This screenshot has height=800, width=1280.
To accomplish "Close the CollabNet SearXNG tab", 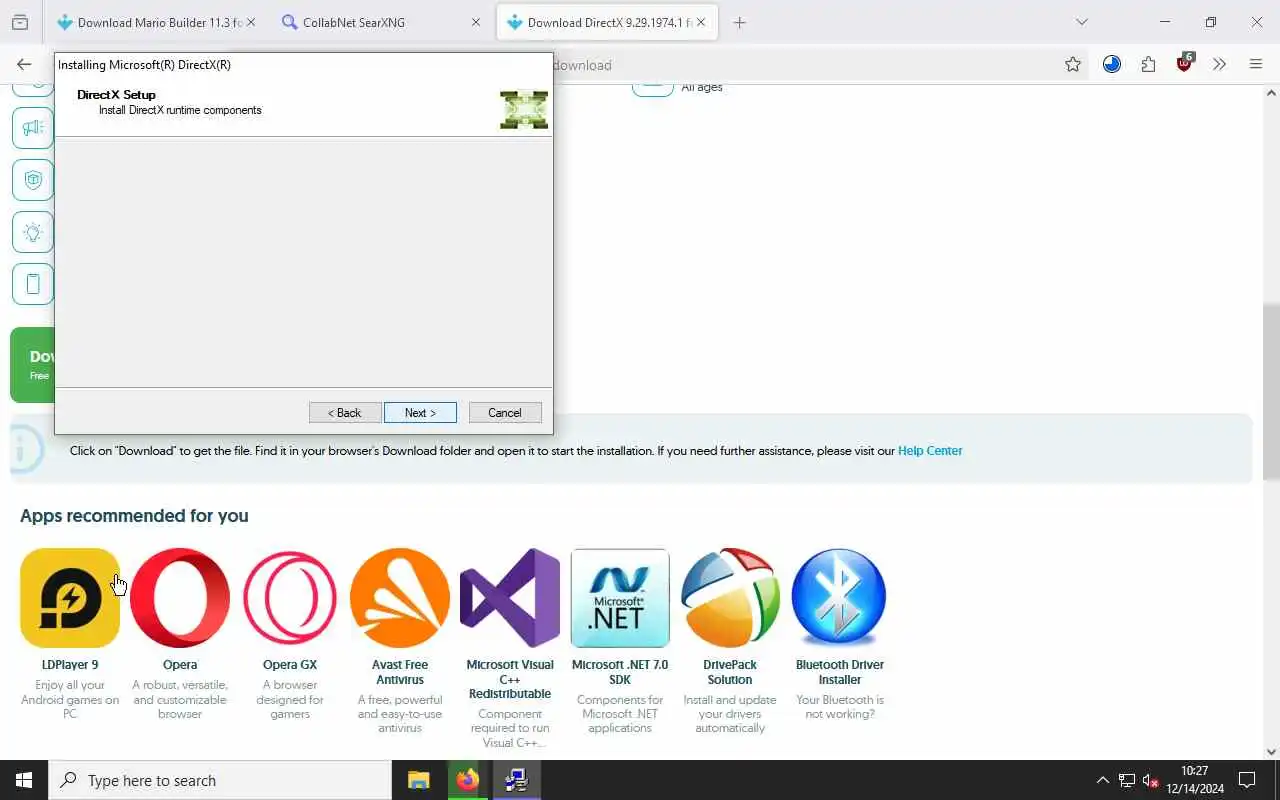I will tap(476, 22).
